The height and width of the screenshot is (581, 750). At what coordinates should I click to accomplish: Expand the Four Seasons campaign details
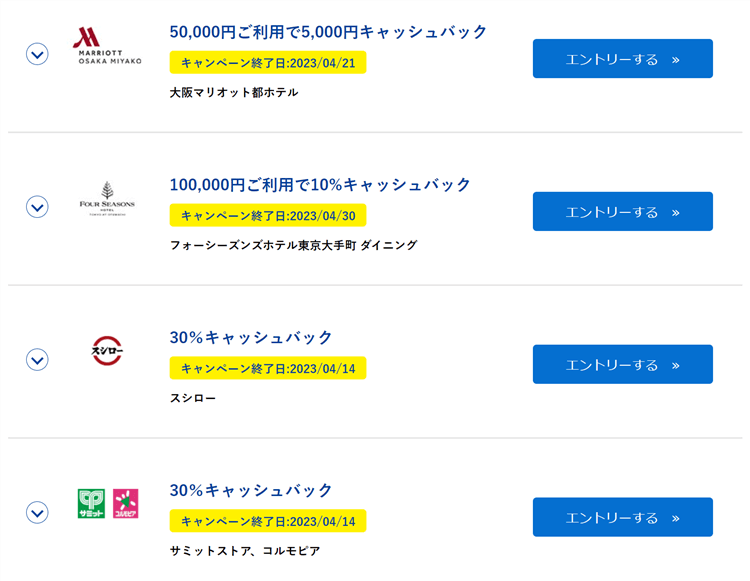(37, 207)
